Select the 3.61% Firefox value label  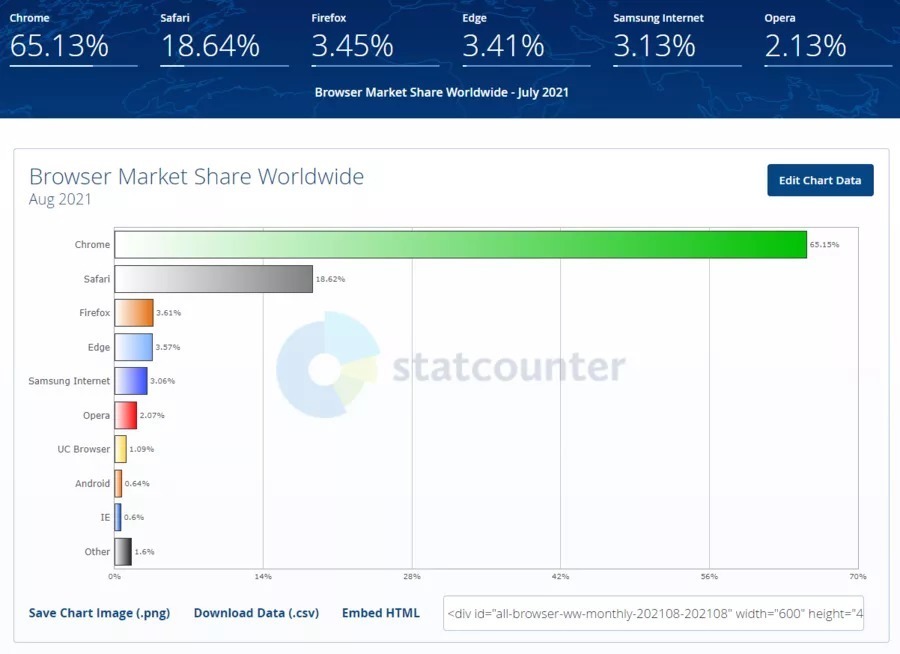tap(168, 313)
